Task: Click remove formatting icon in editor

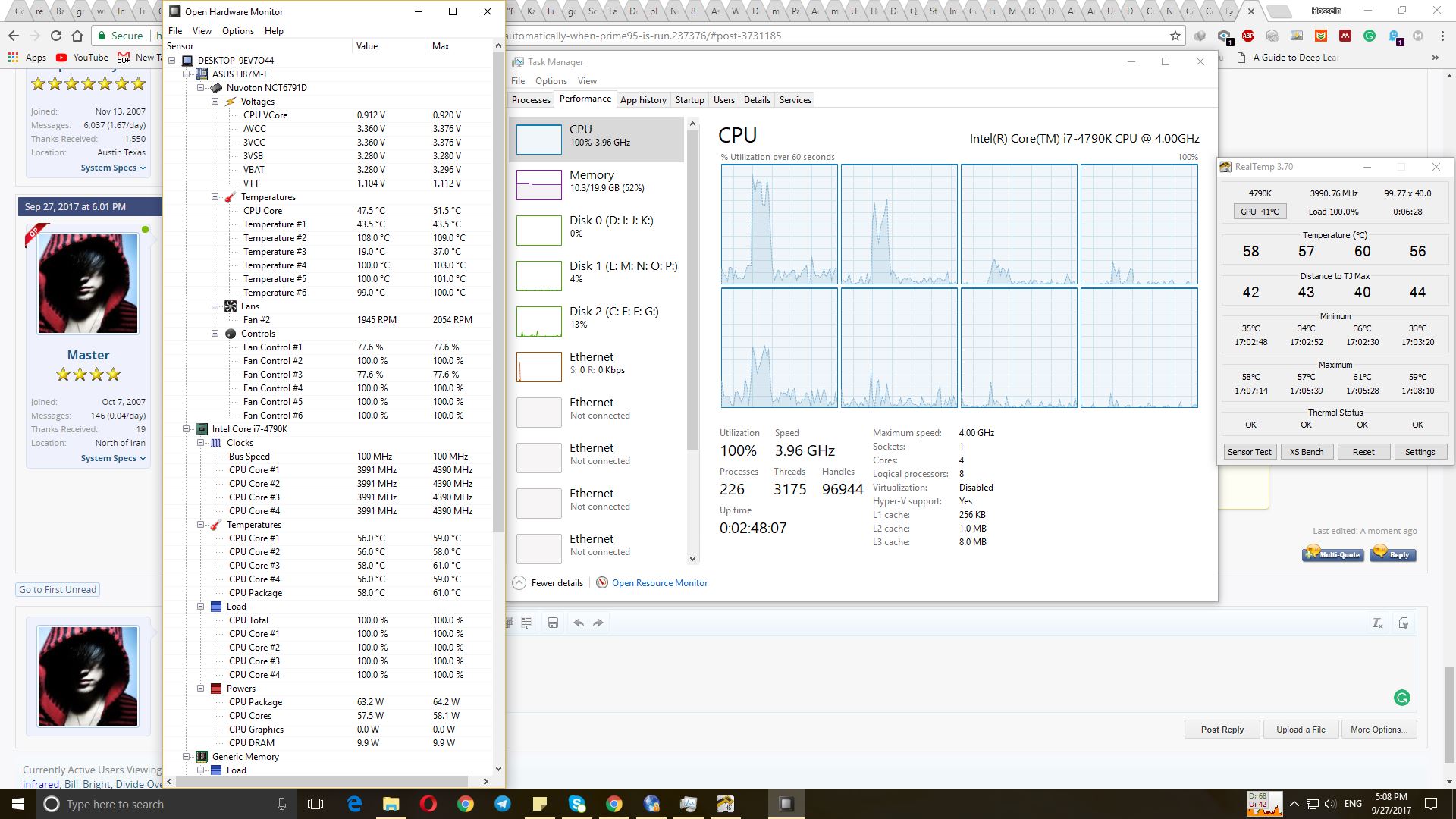Action: 1378,623
